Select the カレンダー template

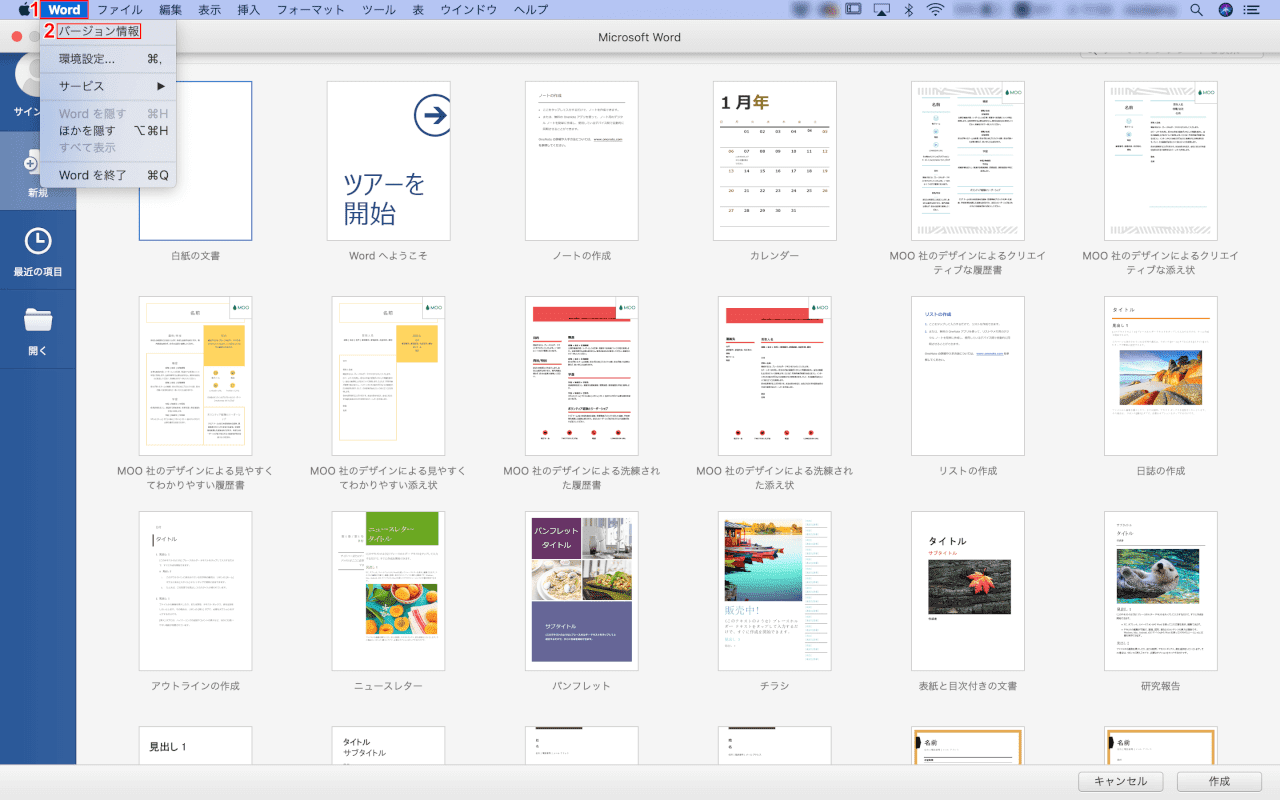pyautogui.click(x=775, y=161)
